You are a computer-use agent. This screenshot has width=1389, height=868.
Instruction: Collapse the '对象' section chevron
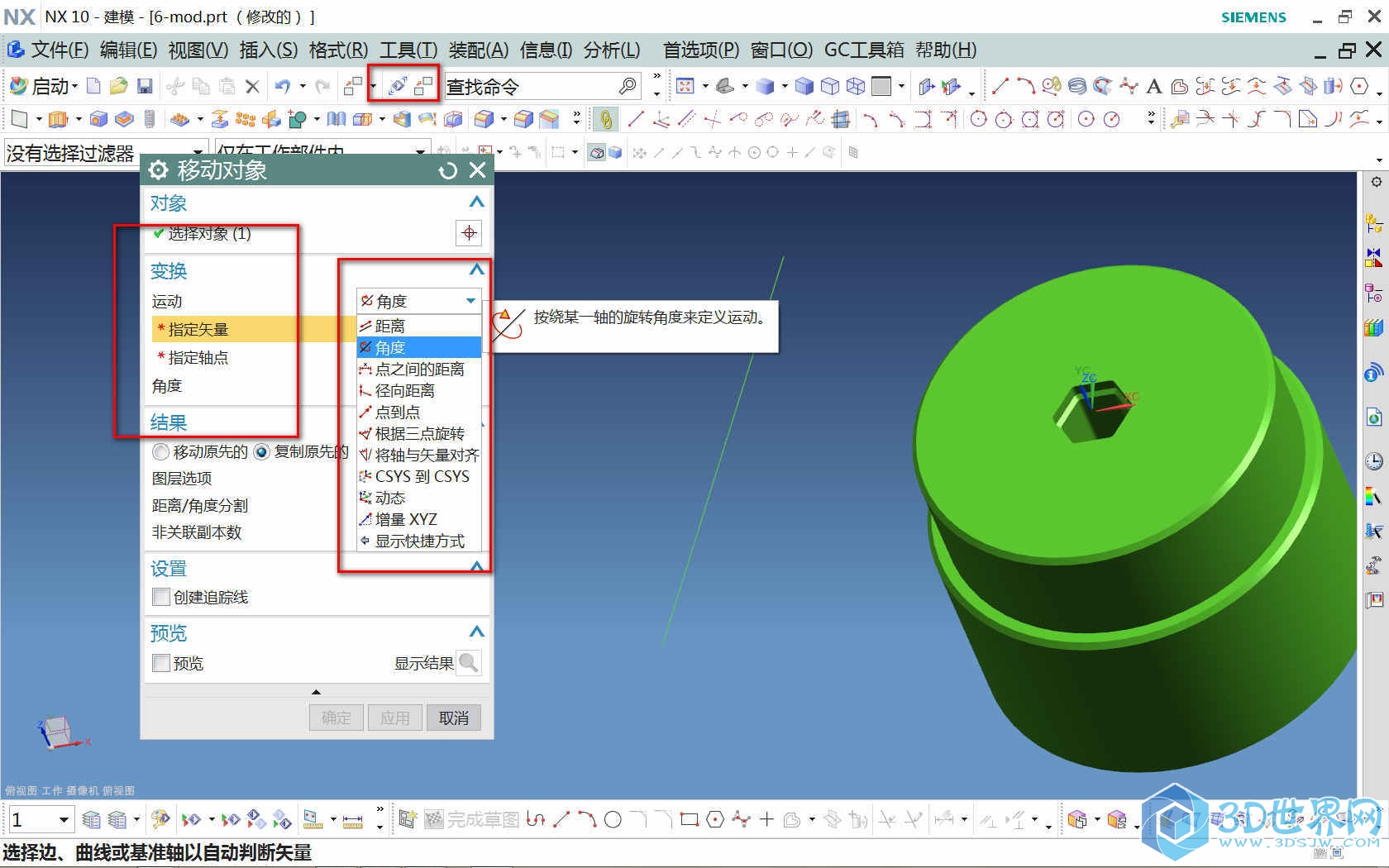(476, 202)
